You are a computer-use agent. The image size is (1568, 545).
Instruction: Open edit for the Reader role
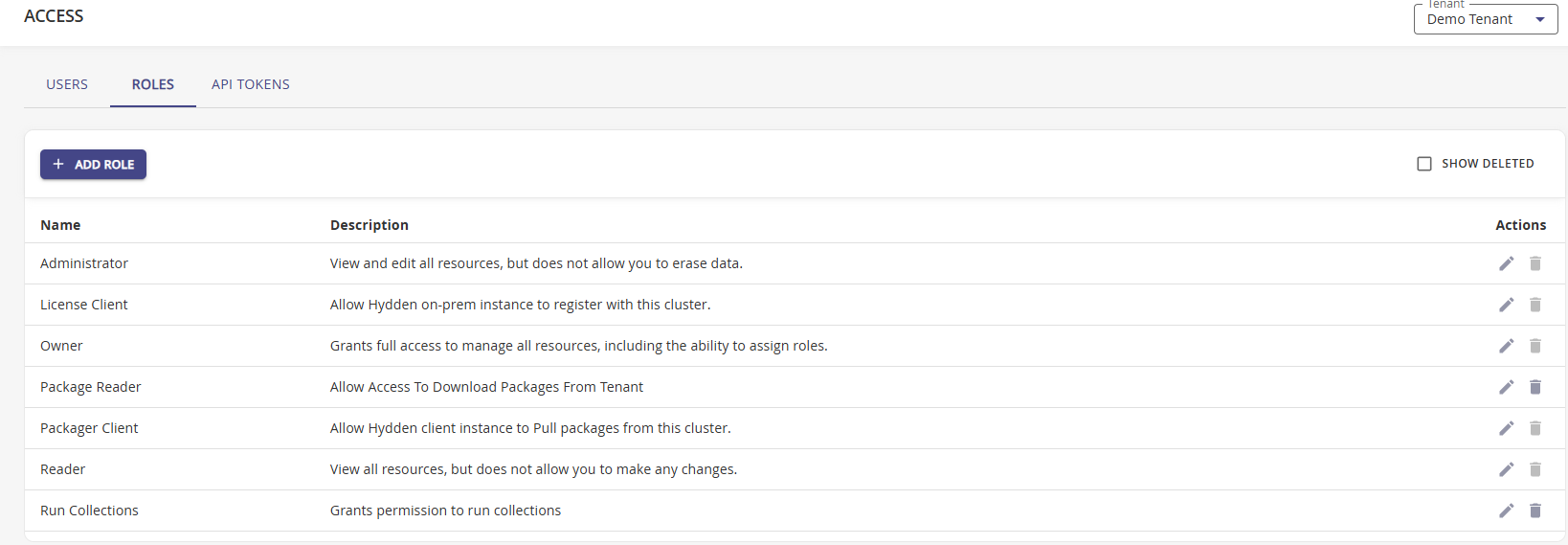(1506, 469)
